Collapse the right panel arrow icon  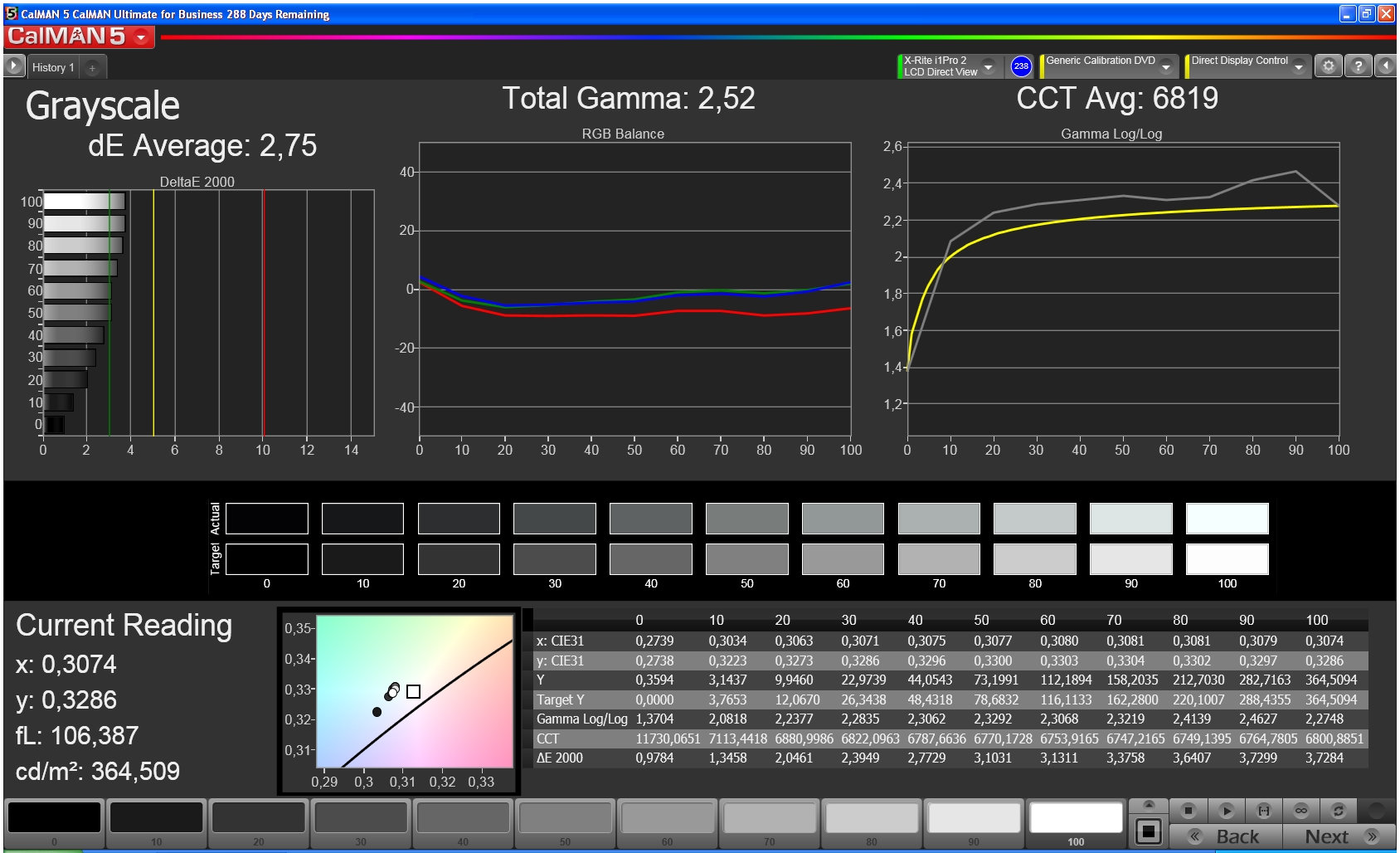pyautogui.click(x=1386, y=66)
